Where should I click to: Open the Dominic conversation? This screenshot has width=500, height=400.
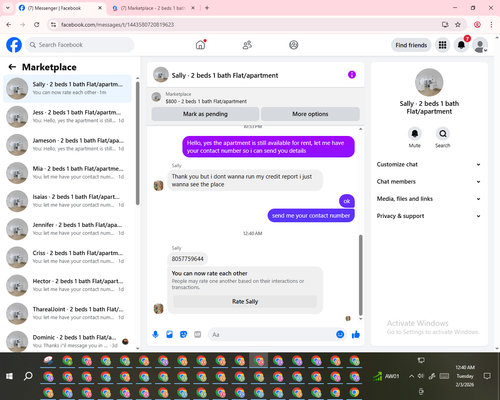coord(67,341)
